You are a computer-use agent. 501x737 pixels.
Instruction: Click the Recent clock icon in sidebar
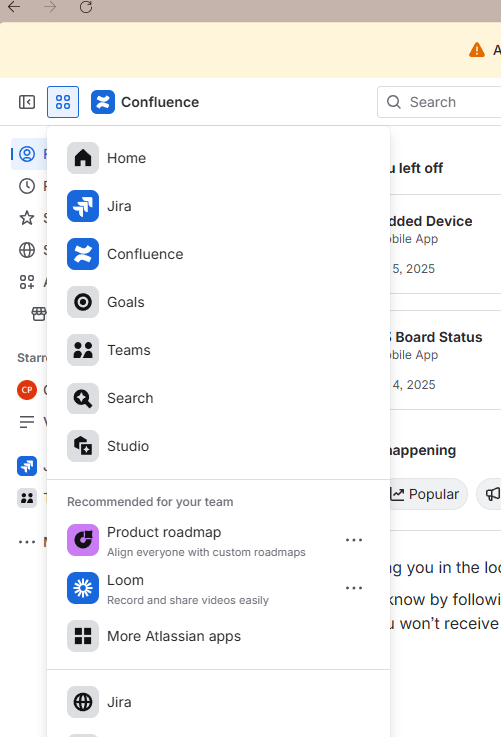[27, 186]
